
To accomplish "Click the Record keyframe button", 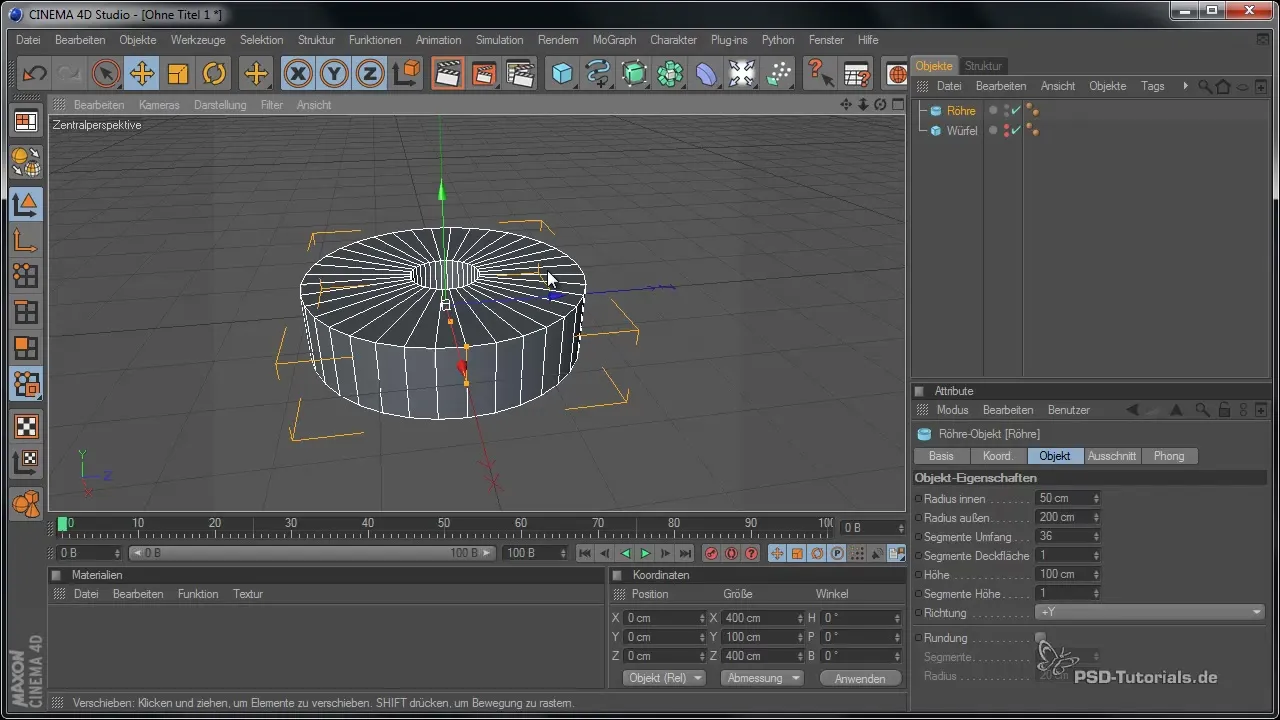I will click(711, 553).
